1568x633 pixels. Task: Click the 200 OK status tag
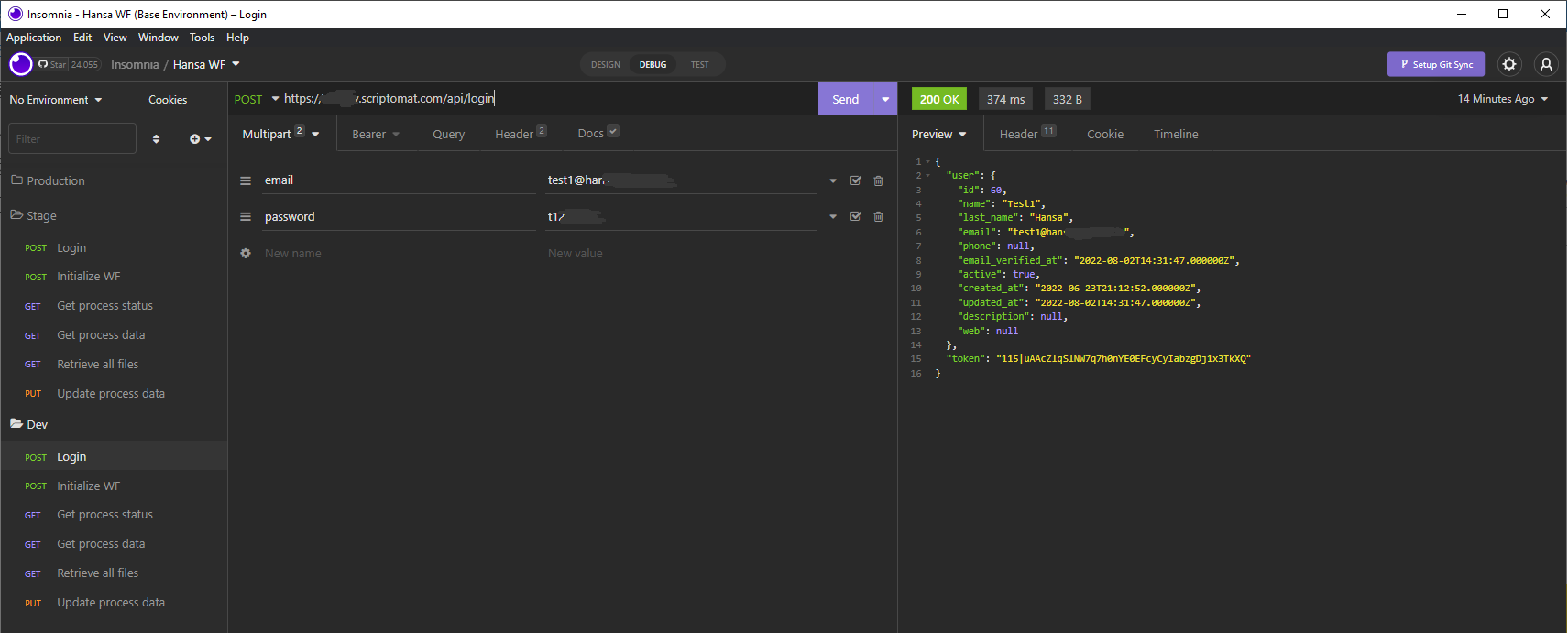939,99
